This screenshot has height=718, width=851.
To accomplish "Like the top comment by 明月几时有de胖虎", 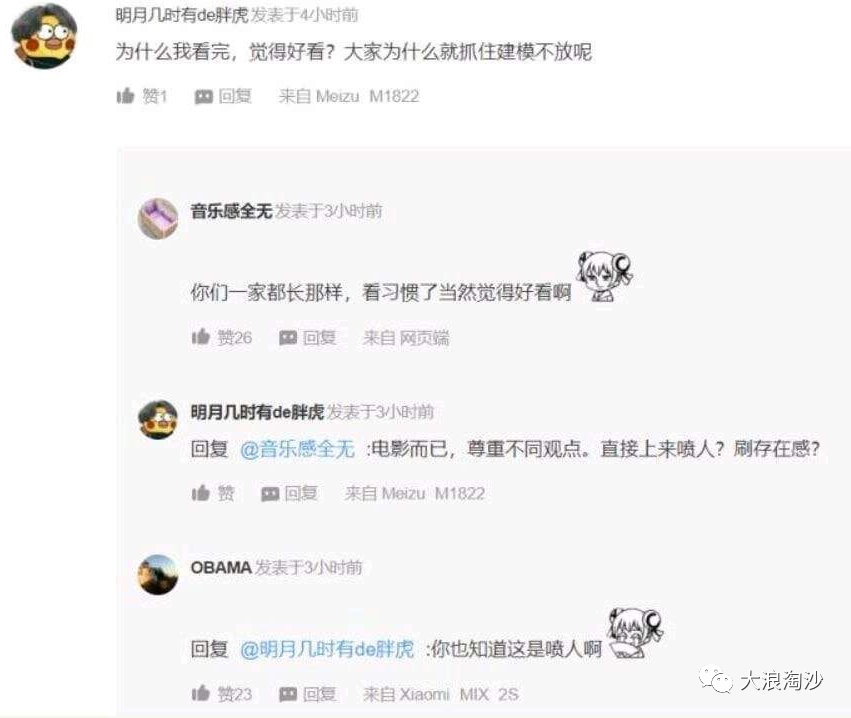I will tap(125, 96).
